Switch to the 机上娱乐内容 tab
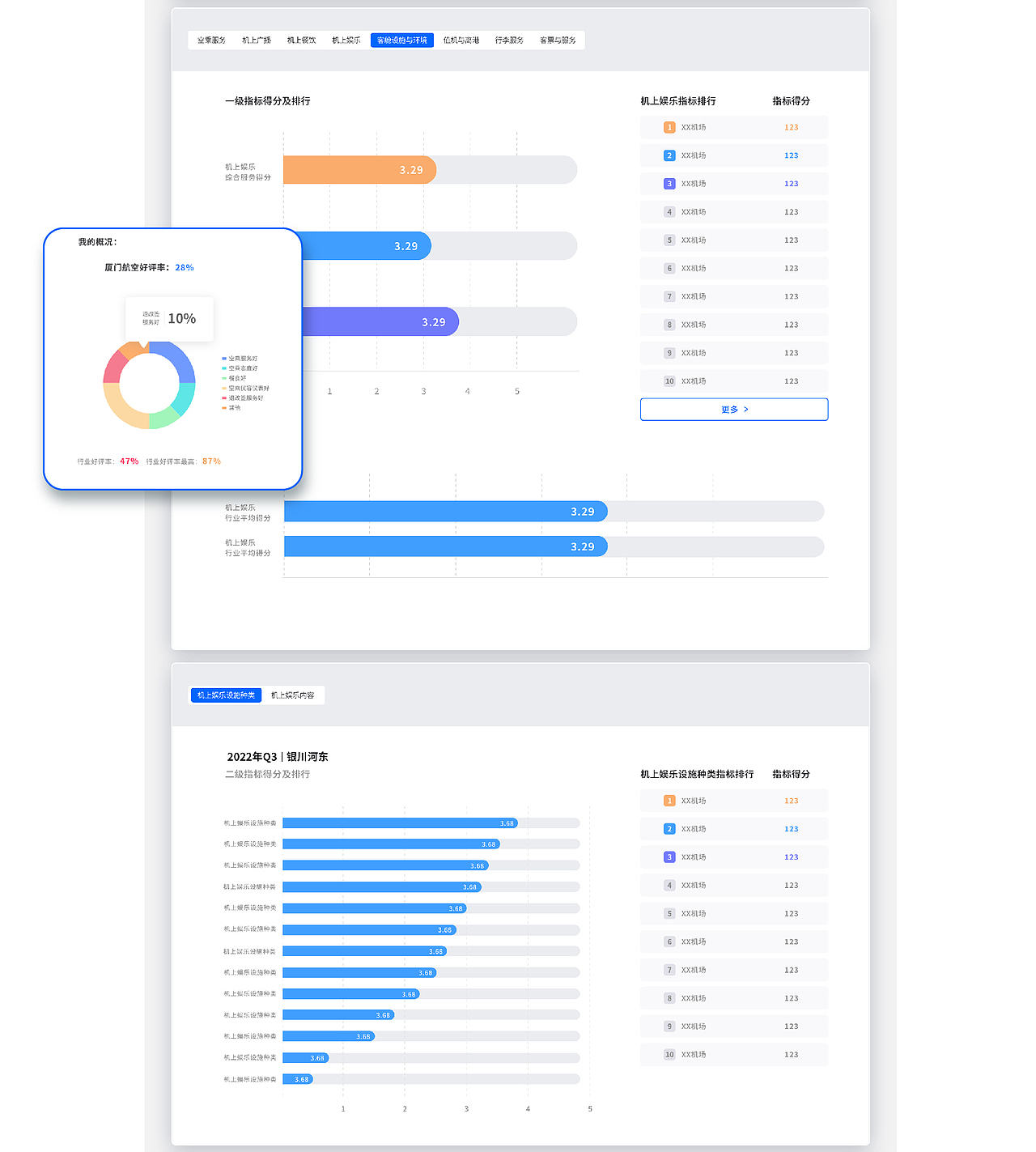This screenshot has height=1152, width=1036. pos(292,695)
